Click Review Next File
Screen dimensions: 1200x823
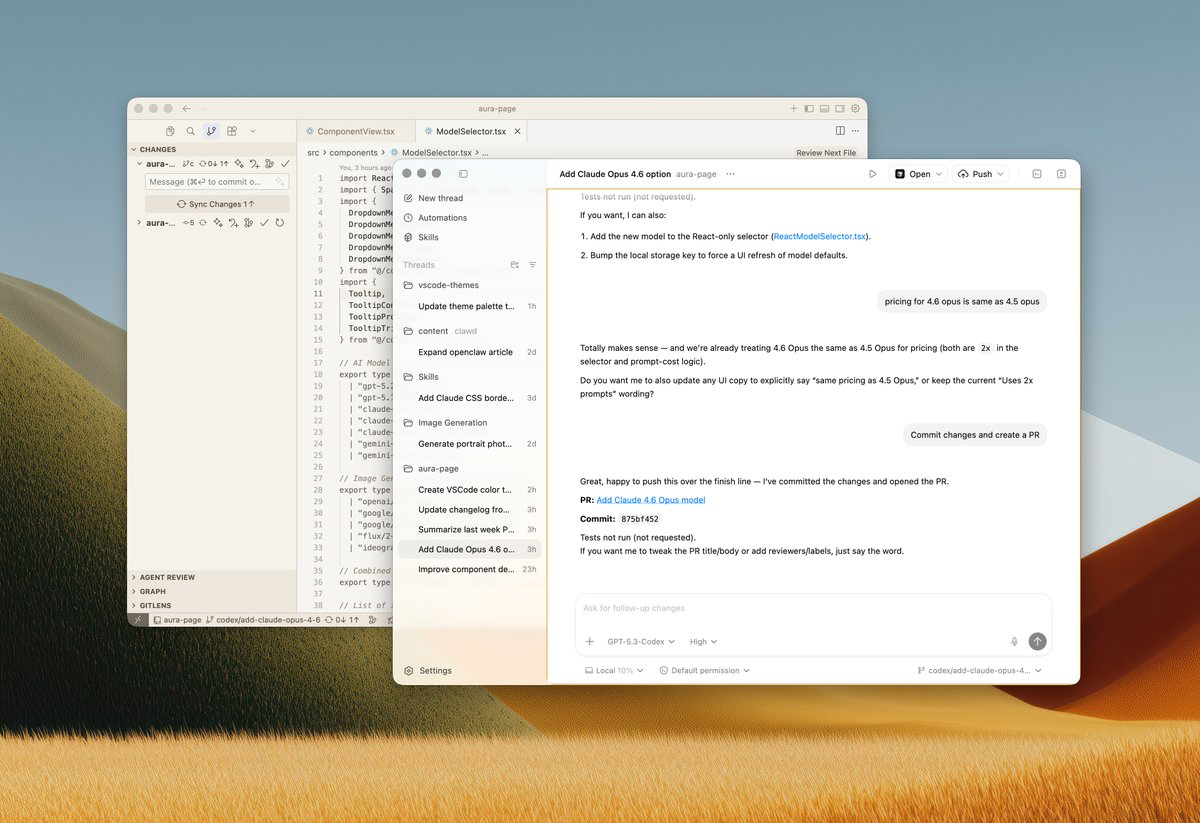[826, 153]
